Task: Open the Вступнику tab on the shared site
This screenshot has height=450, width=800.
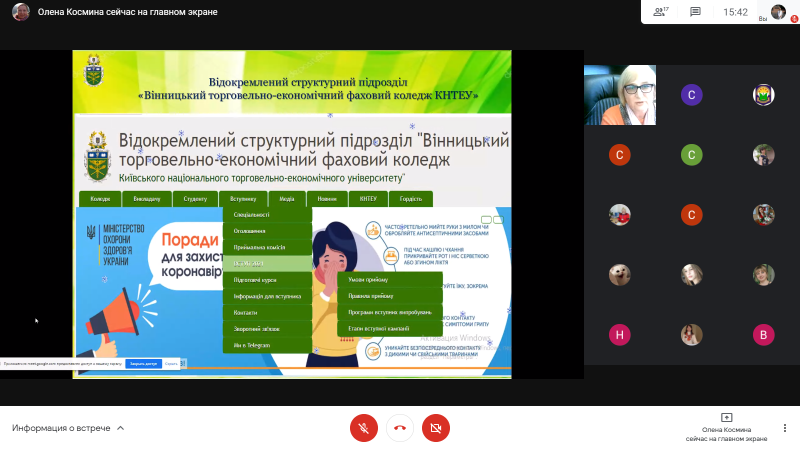Action: (243, 199)
